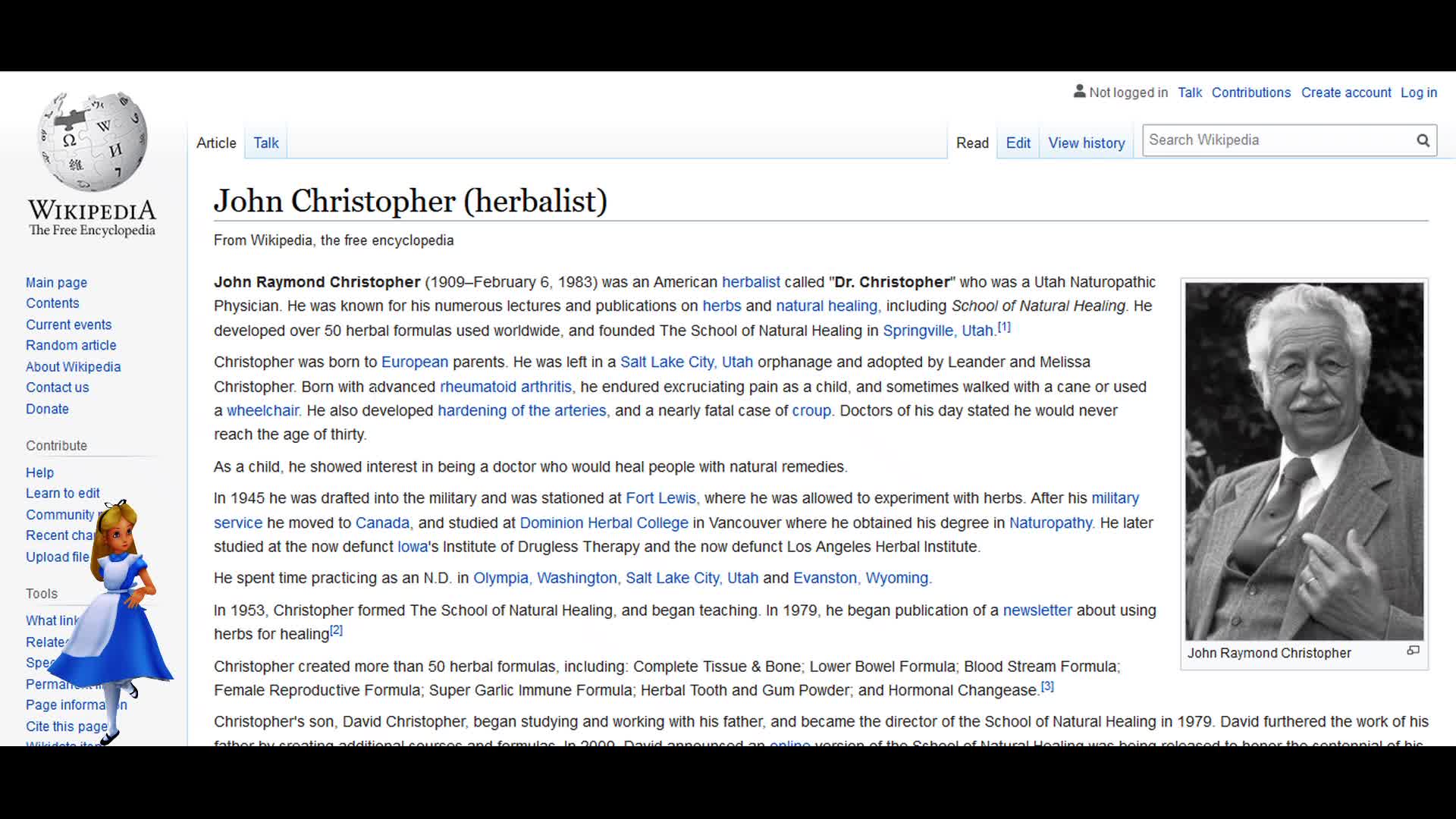Click the bold Dr. Christopher text
The image size is (1456, 819).
pyautogui.click(x=892, y=282)
